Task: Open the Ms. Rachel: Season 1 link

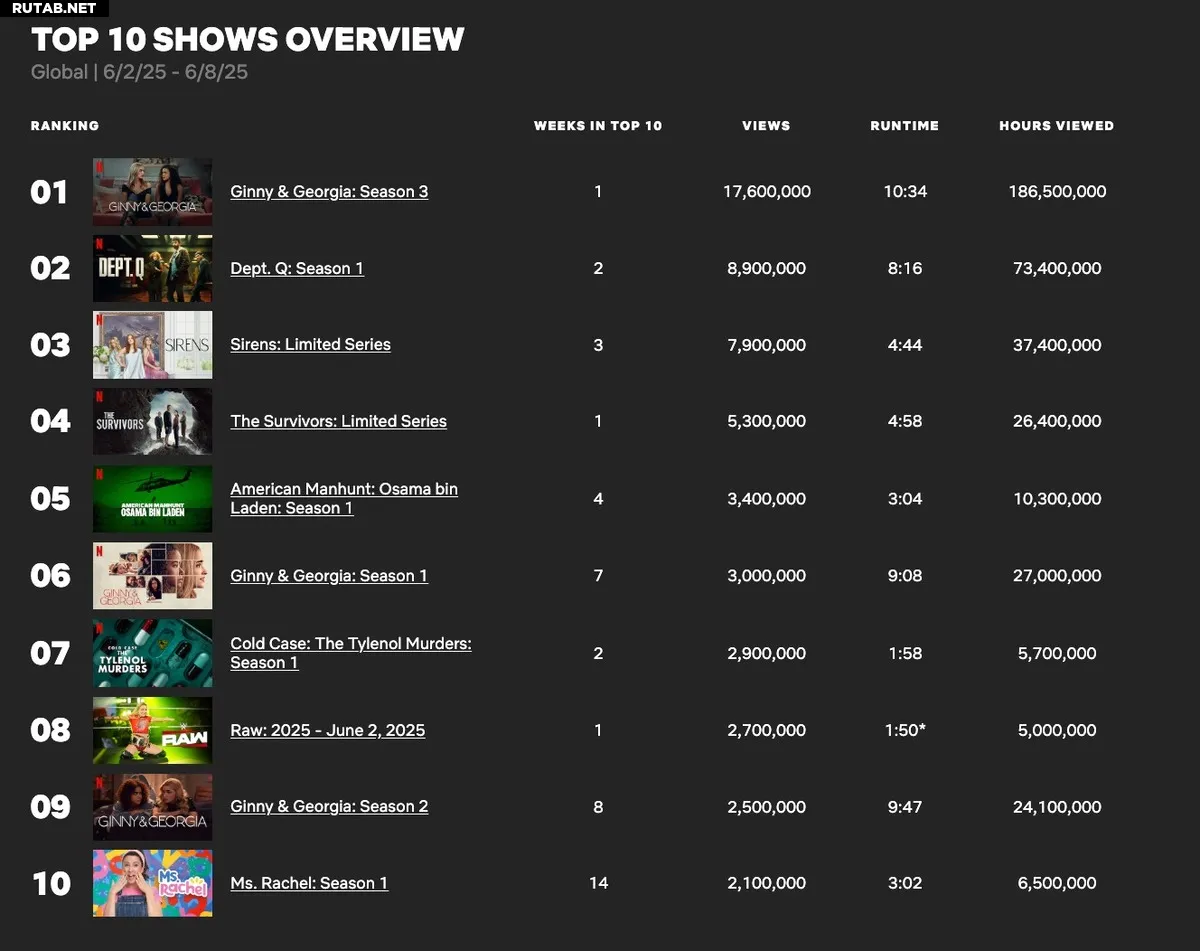Action: click(x=309, y=883)
